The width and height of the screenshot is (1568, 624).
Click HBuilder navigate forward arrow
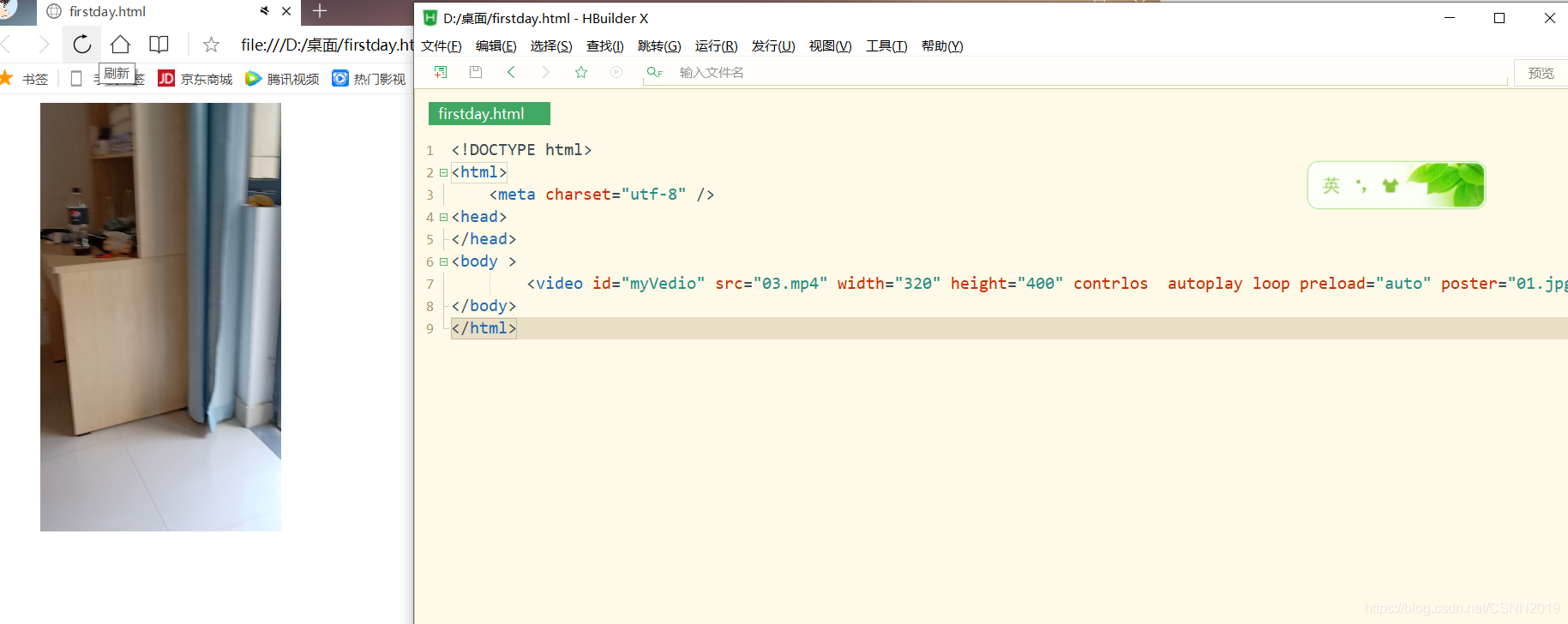[546, 72]
